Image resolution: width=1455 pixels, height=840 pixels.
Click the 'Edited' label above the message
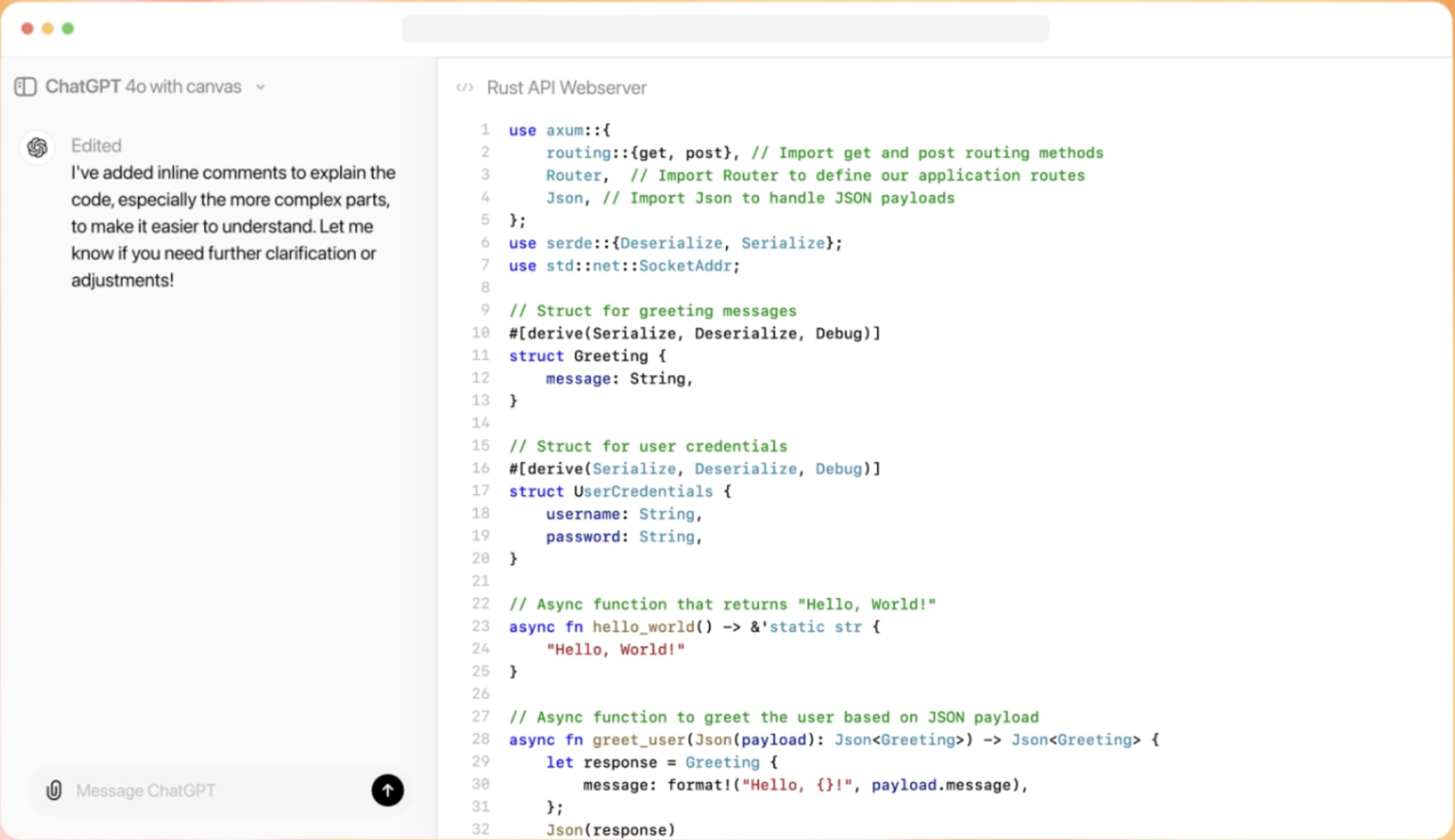pyautogui.click(x=96, y=145)
